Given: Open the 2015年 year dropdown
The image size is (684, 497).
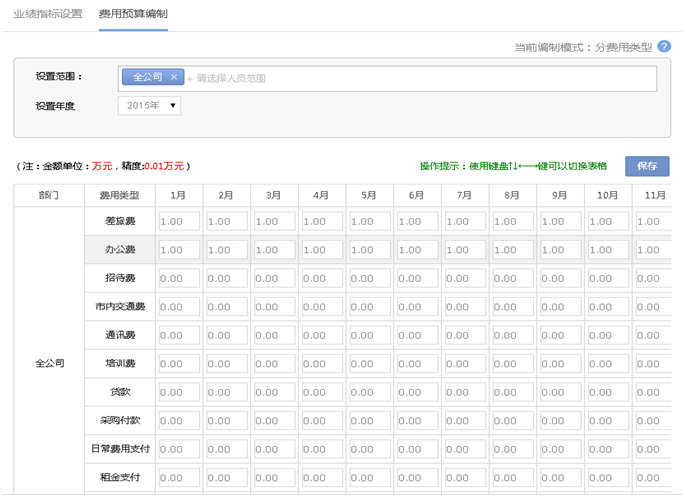Looking at the screenshot, I should point(149,106).
